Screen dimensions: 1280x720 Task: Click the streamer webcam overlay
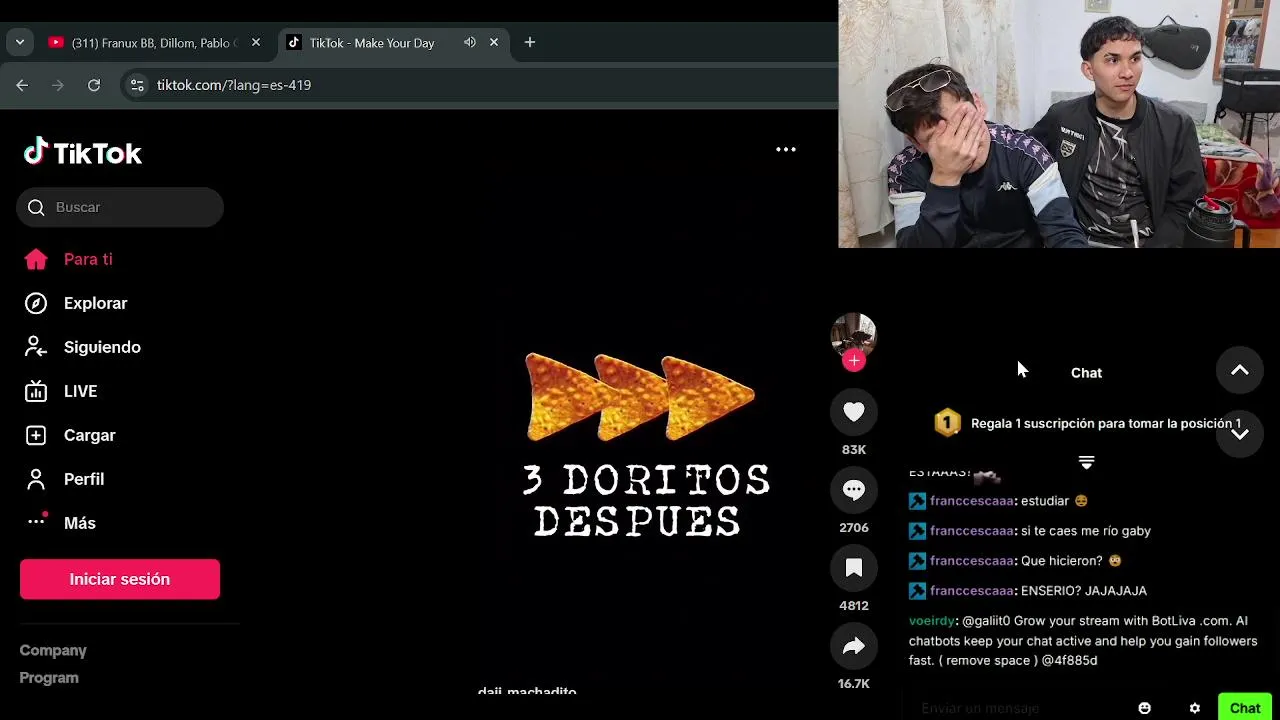pos(1059,124)
